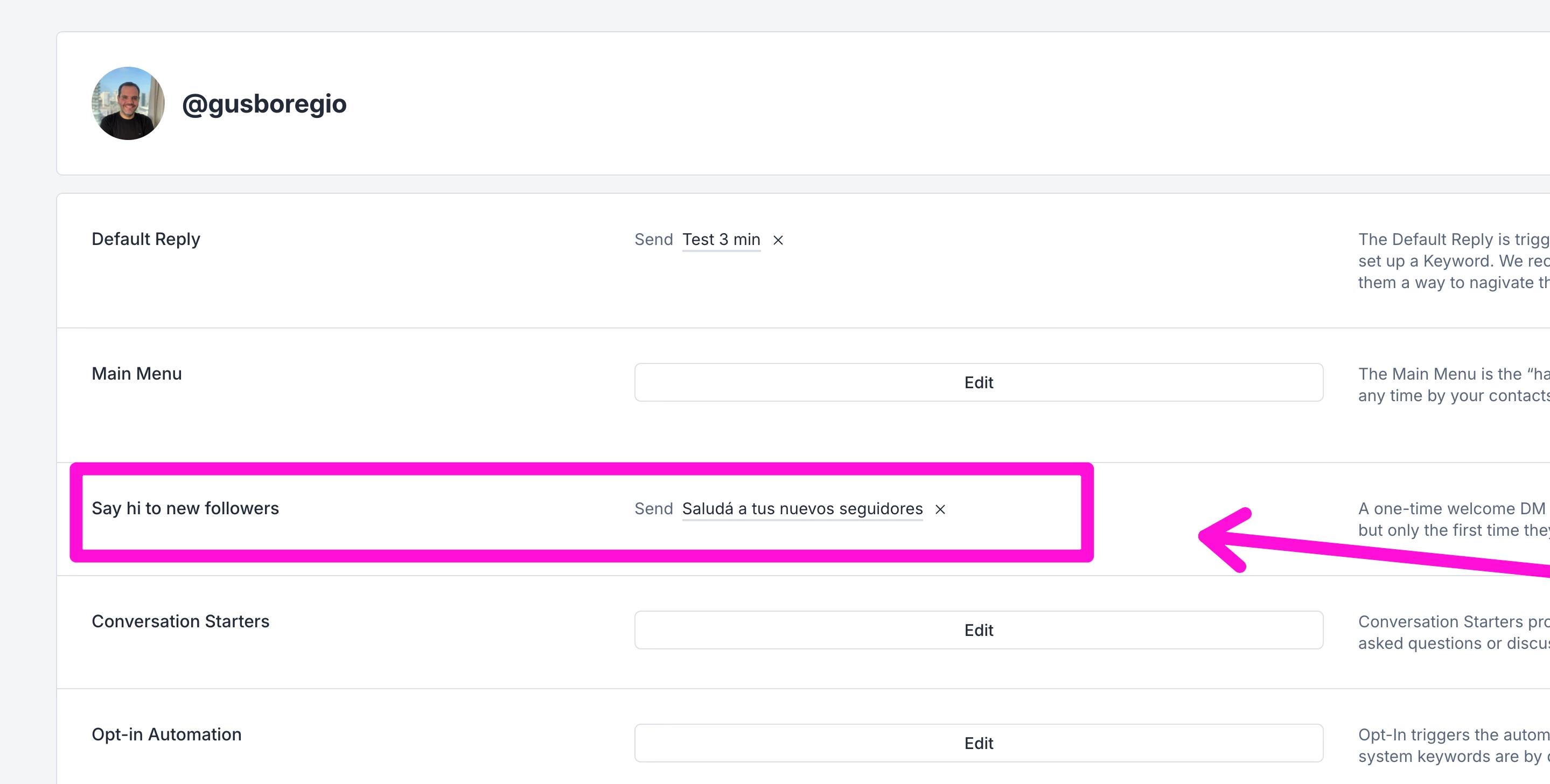1550x784 pixels.
Task: Click the Conversation Starters description text
Action: [x=1453, y=632]
